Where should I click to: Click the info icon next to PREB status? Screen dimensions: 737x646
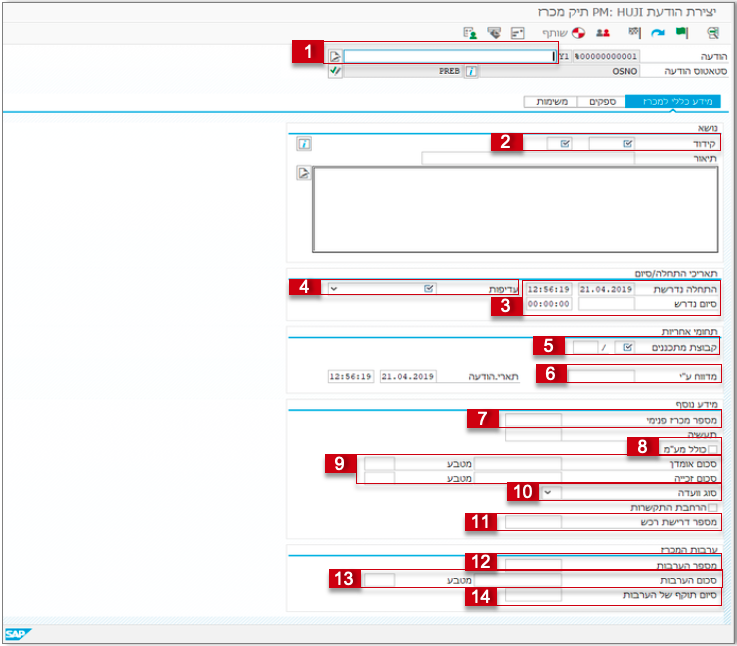coord(471,72)
